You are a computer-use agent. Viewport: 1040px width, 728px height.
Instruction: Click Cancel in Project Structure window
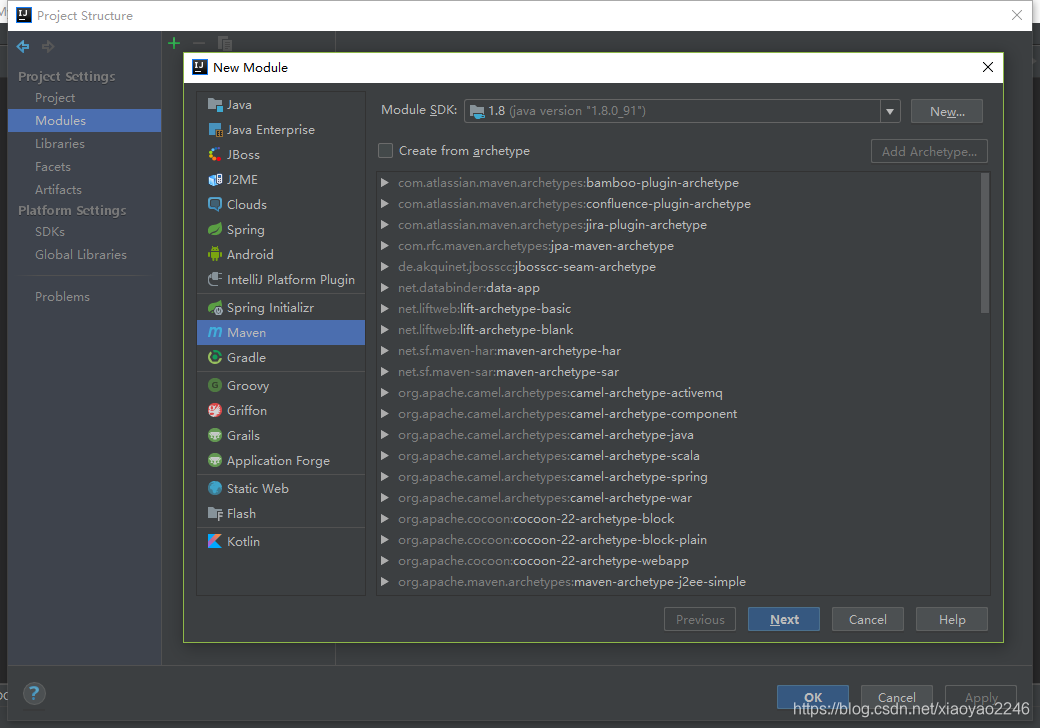click(897, 697)
